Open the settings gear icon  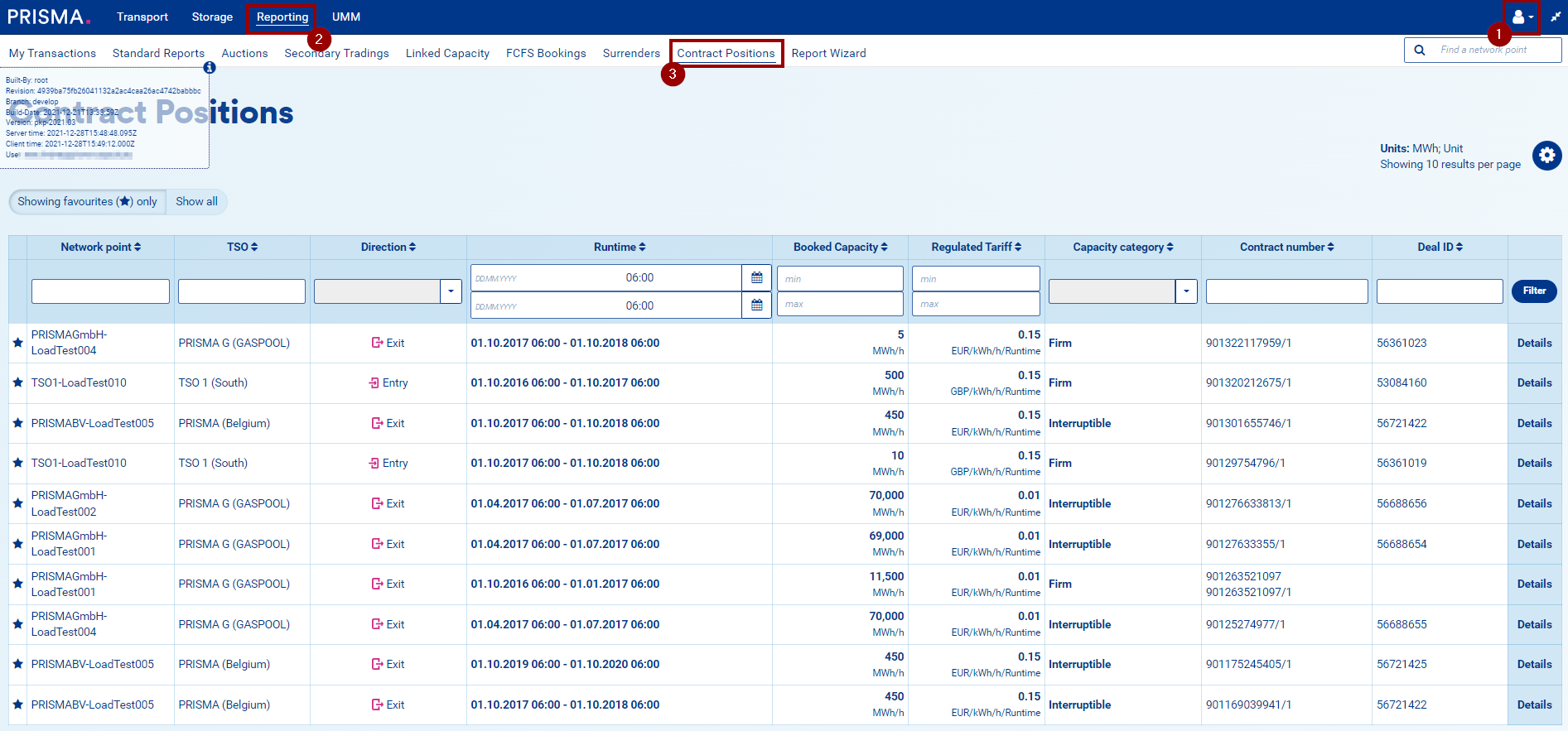tap(1546, 156)
